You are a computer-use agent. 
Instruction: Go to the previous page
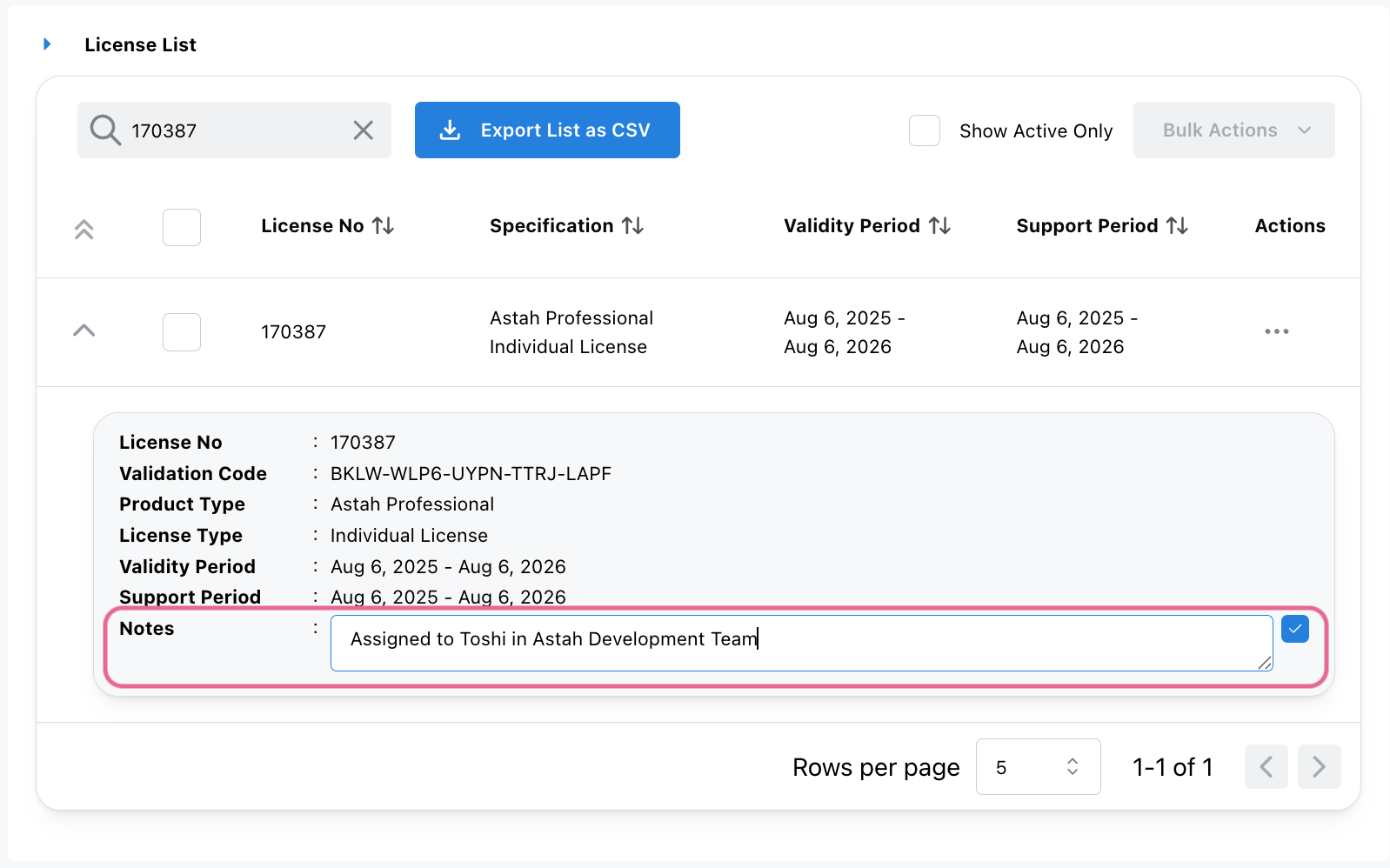pyautogui.click(x=1266, y=767)
